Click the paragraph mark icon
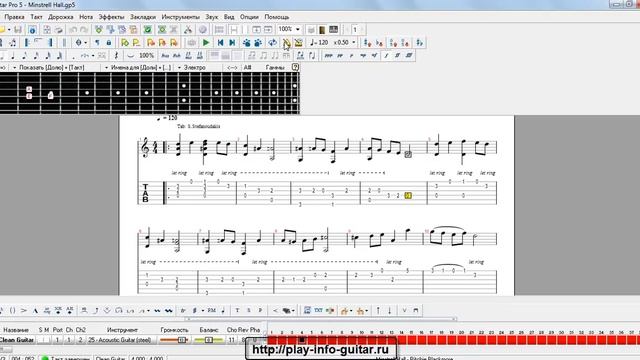The height and width of the screenshot is (360, 640). point(97,42)
